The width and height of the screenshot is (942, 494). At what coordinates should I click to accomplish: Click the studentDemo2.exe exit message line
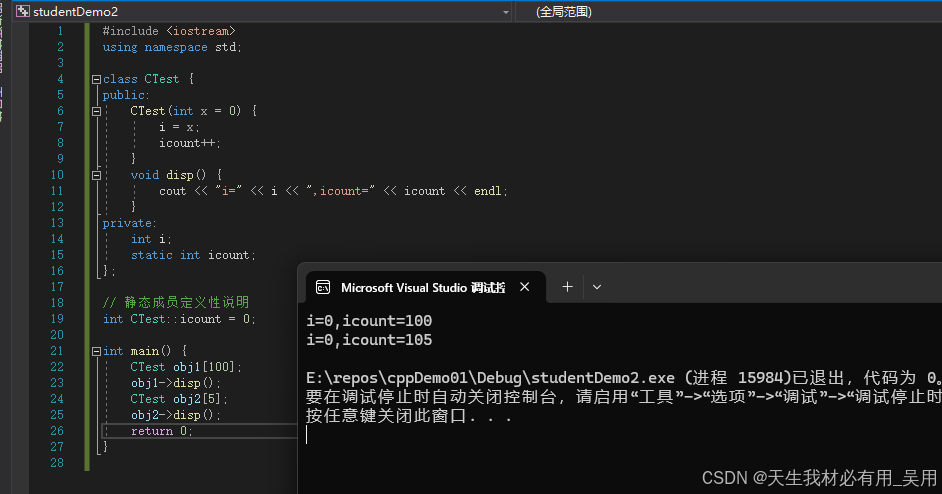click(x=624, y=378)
